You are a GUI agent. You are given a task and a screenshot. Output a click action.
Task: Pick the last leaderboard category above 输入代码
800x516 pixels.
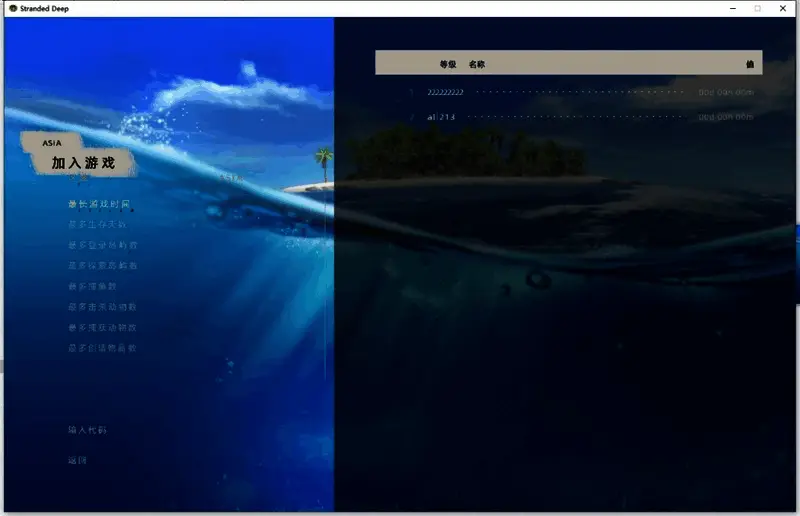(102, 348)
